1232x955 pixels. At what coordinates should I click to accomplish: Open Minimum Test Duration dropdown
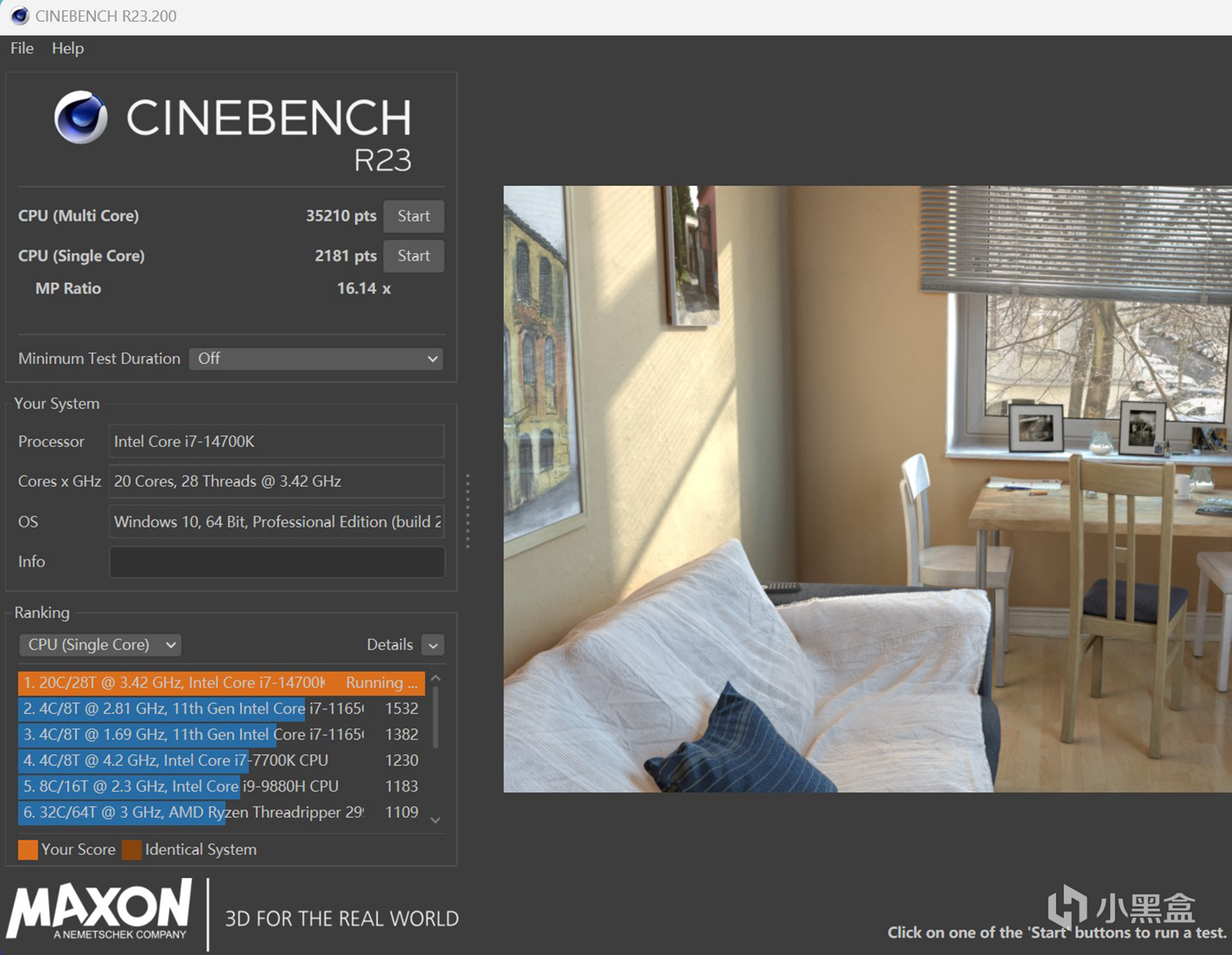pyautogui.click(x=316, y=359)
